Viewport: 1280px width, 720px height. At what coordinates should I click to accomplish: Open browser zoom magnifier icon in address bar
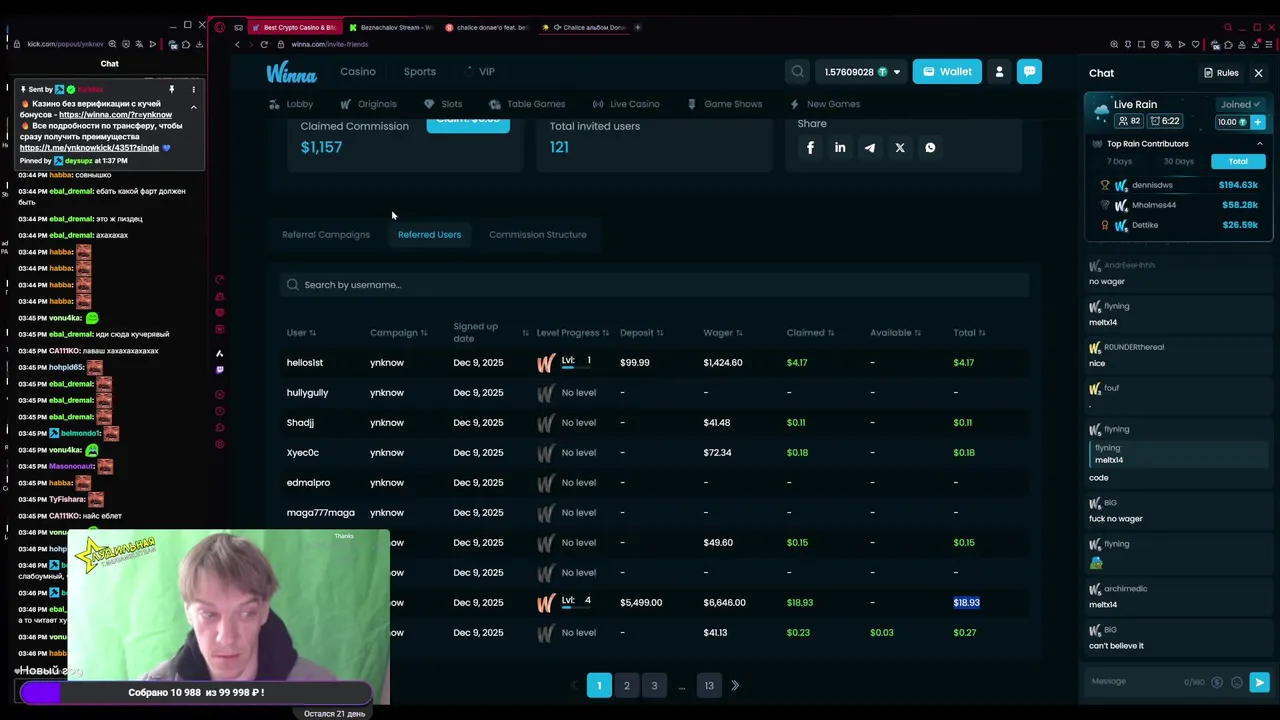1114,44
